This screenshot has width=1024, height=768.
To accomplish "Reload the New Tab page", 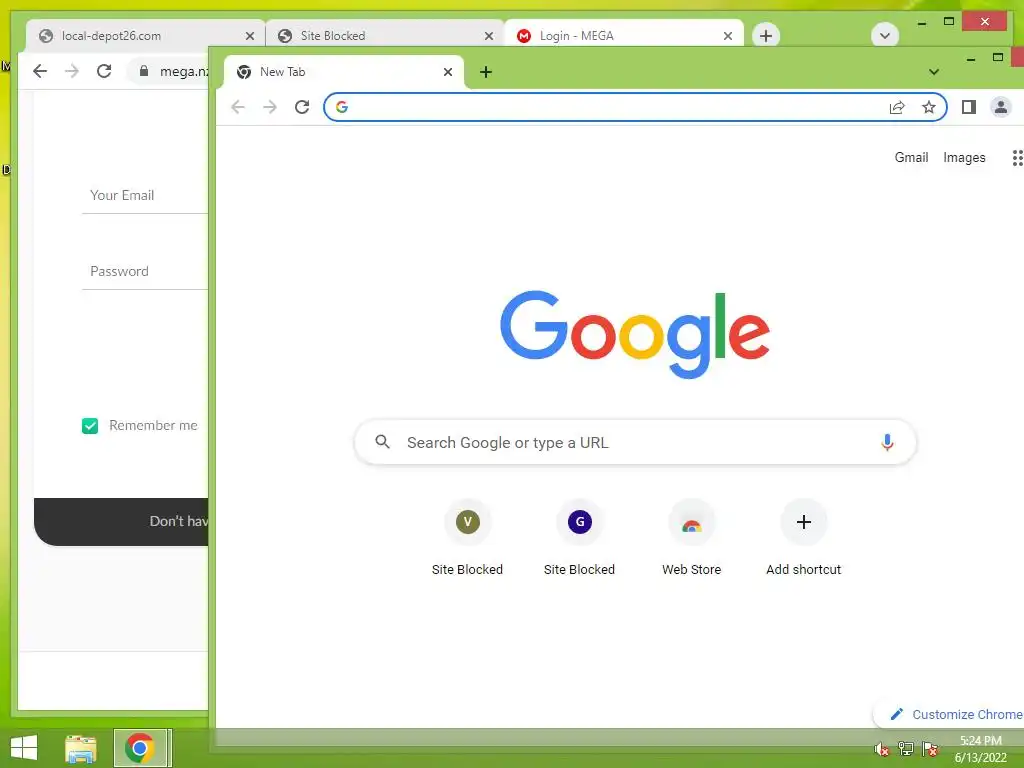I will (302, 107).
